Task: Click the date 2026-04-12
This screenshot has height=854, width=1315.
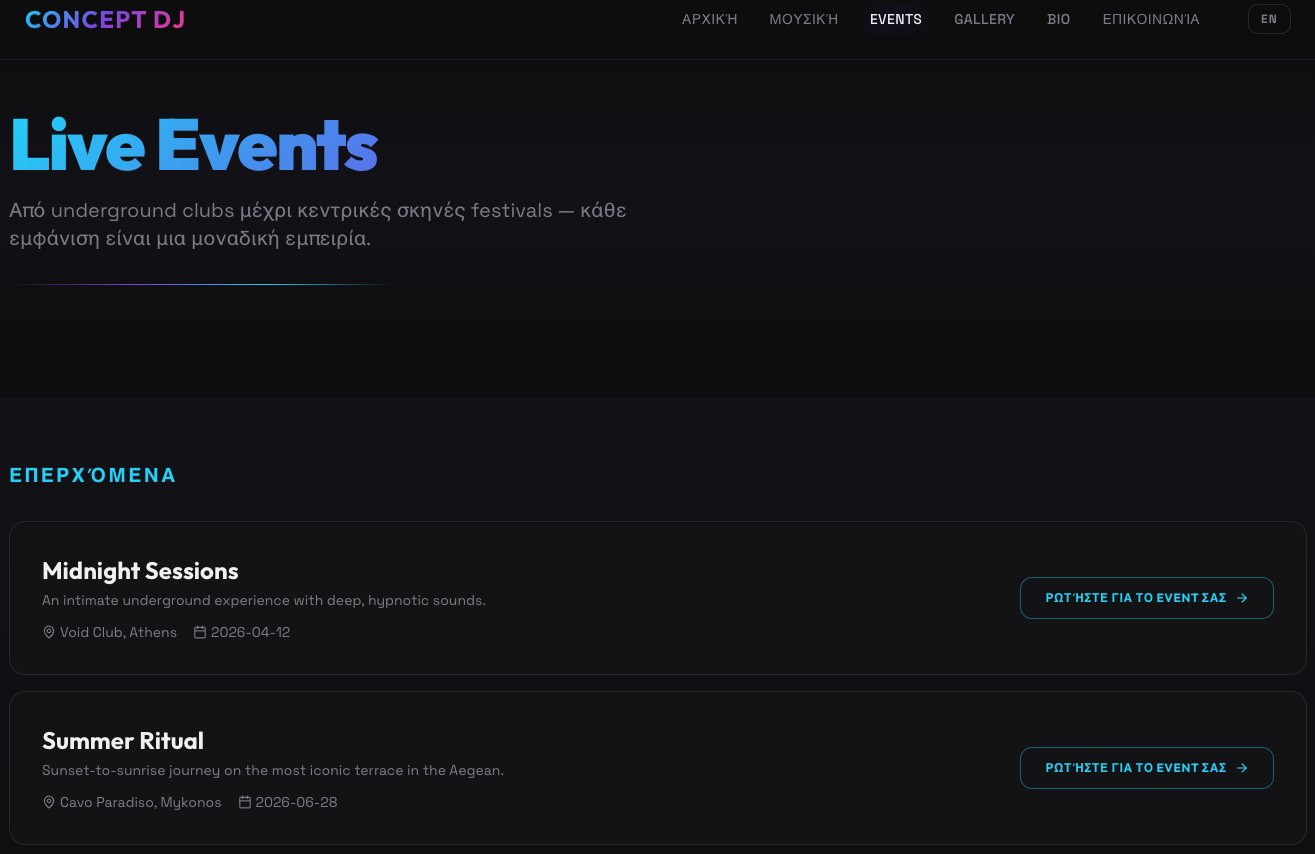Action: [x=250, y=632]
